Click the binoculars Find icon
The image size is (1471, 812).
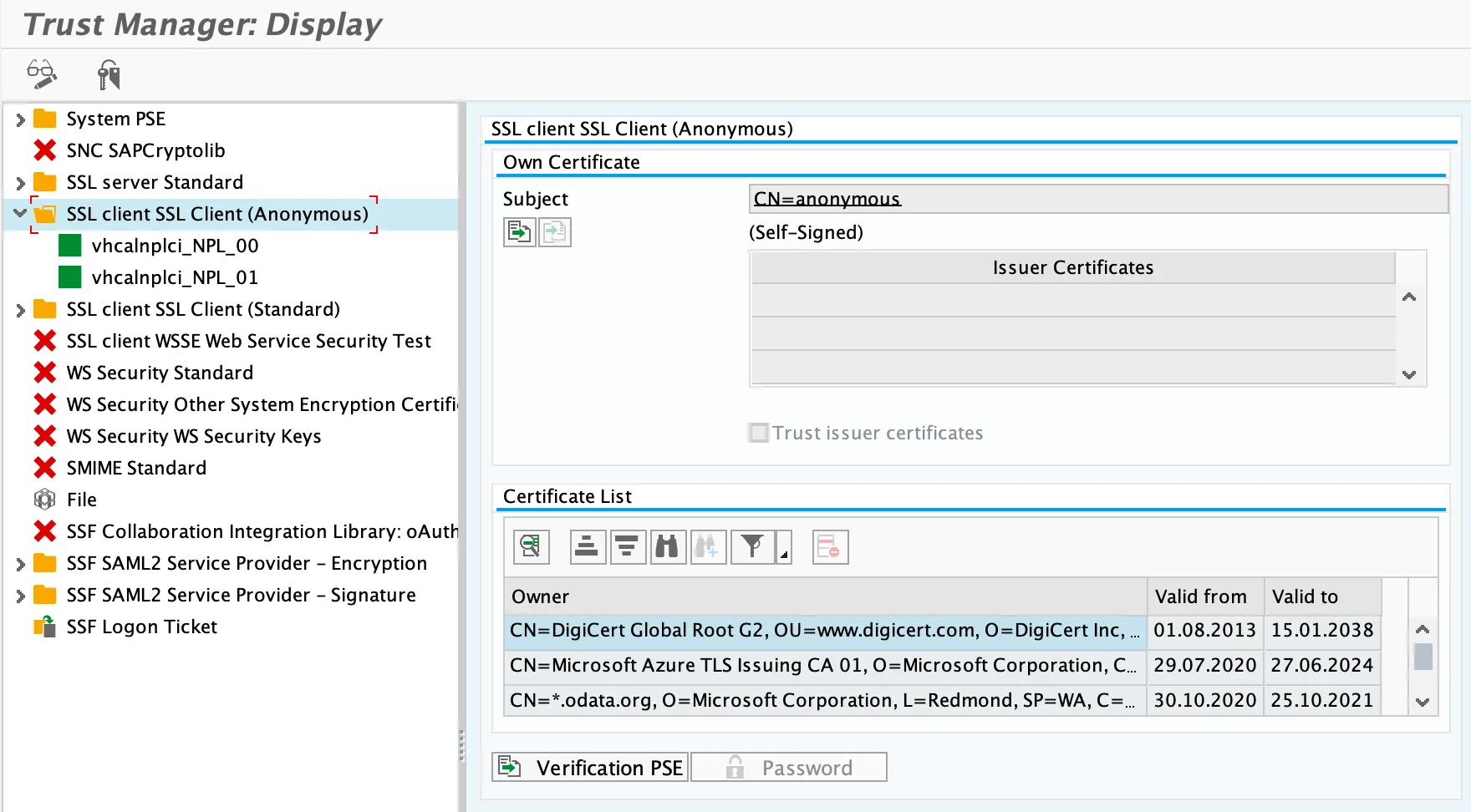tap(668, 547)
